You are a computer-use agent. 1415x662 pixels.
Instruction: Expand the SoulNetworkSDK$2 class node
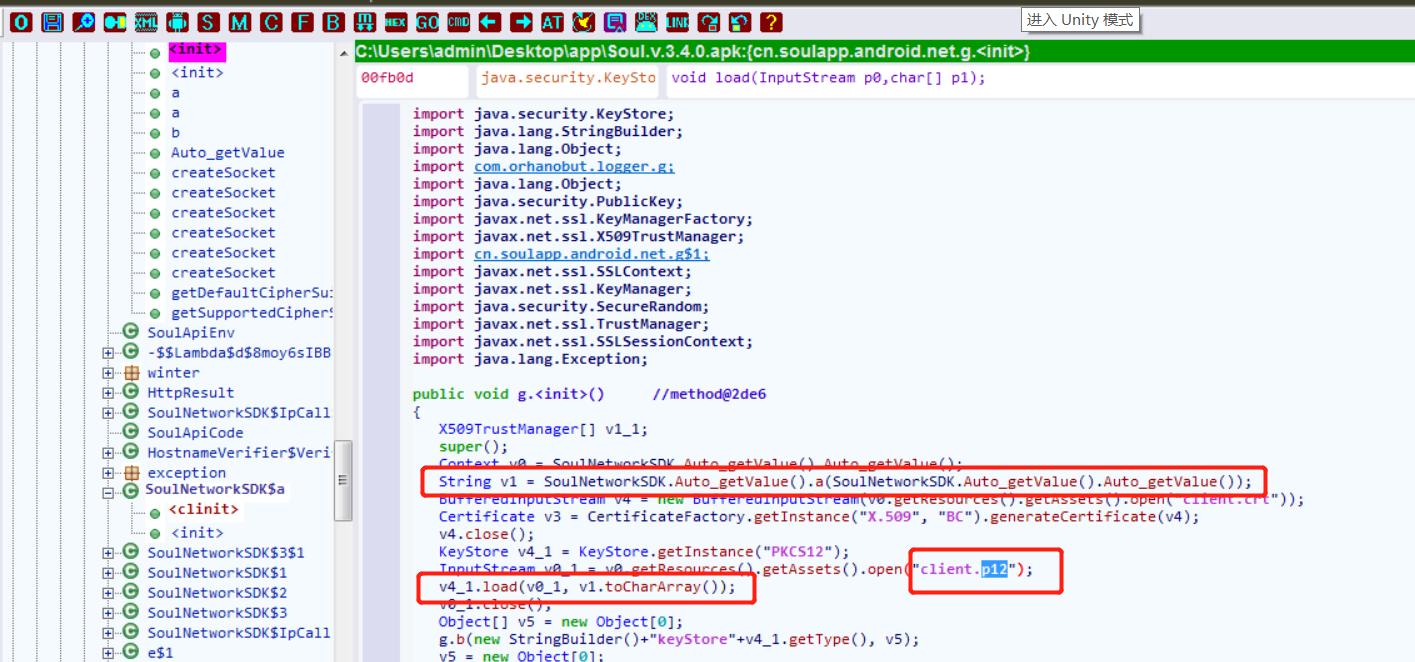coord(109,593)
